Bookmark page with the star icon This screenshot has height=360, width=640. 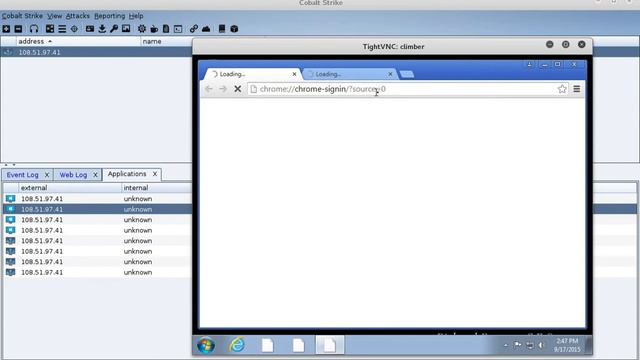click(562, 89)
